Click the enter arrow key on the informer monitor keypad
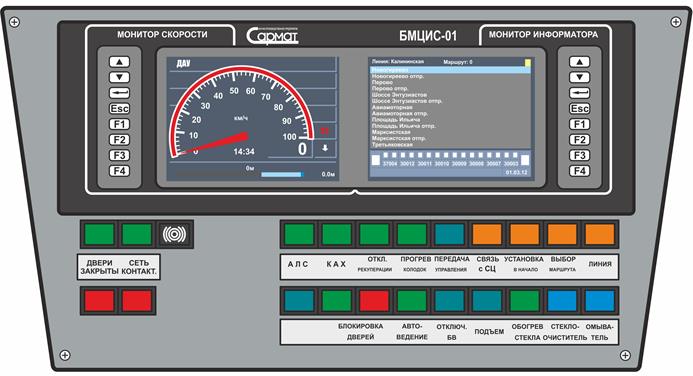This screenshot has height=376, width=693. pos(579,93)
